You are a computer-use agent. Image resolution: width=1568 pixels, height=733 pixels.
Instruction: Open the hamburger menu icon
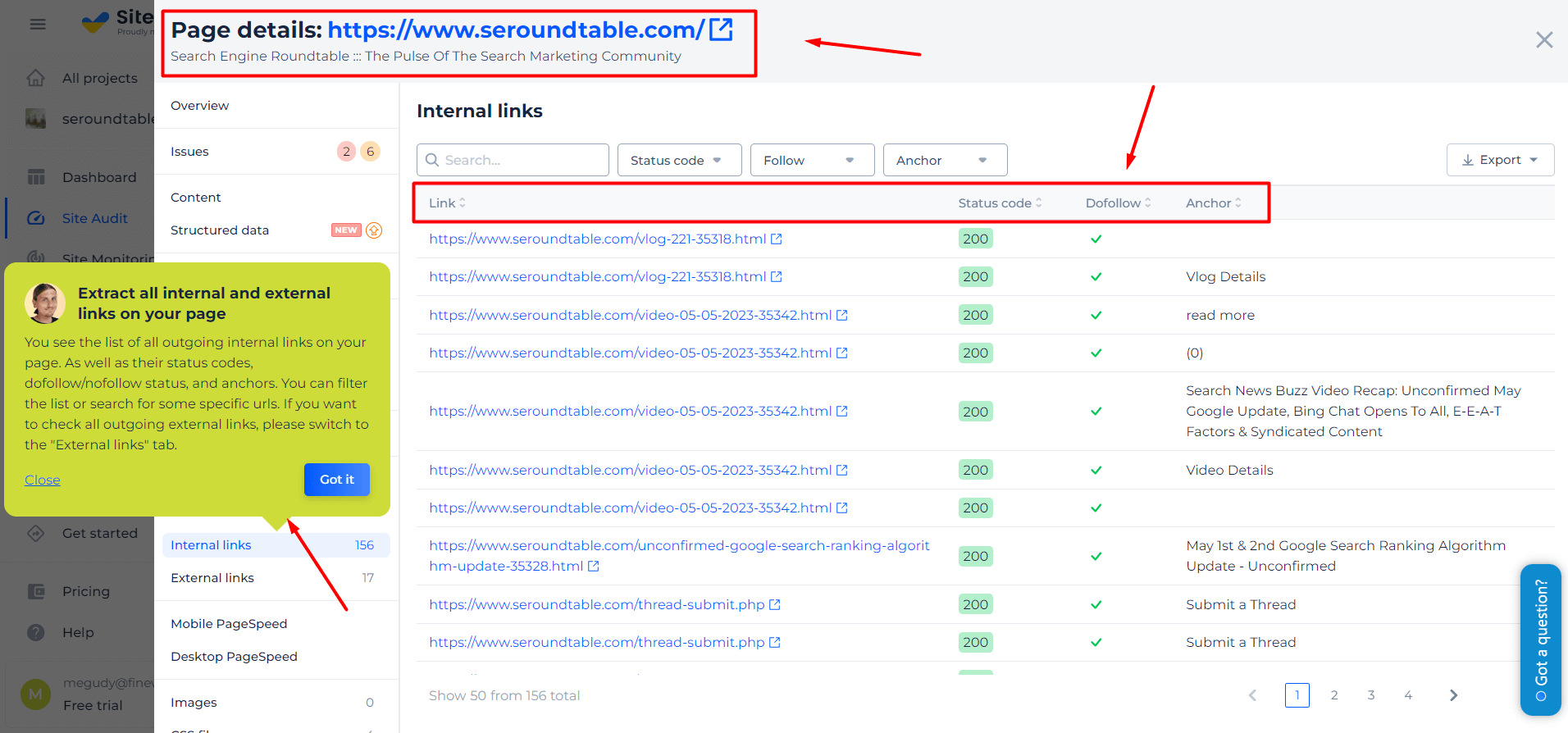click(x=38, y=25)
